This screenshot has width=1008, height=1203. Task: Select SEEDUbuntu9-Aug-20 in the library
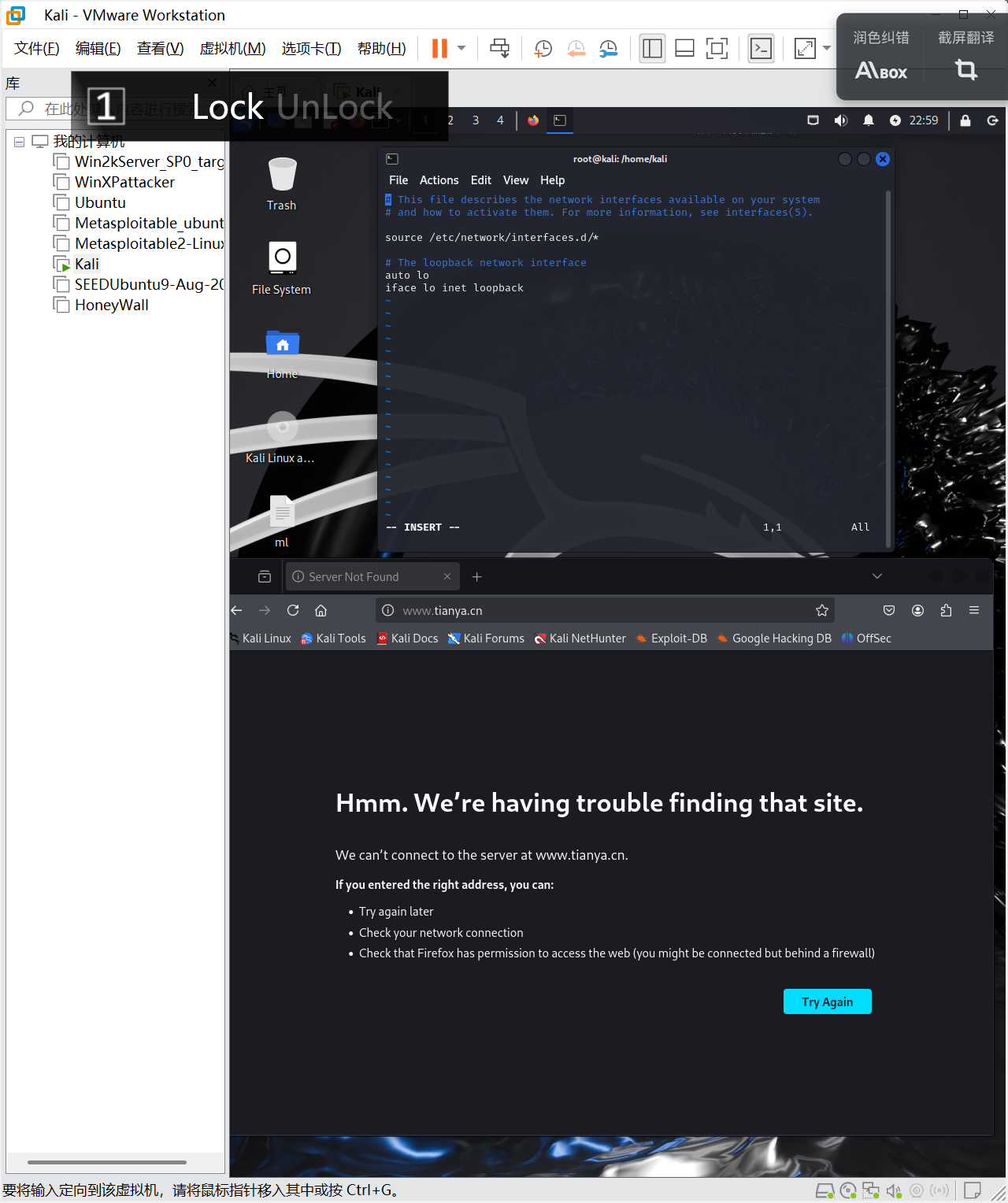click(139, 284)
